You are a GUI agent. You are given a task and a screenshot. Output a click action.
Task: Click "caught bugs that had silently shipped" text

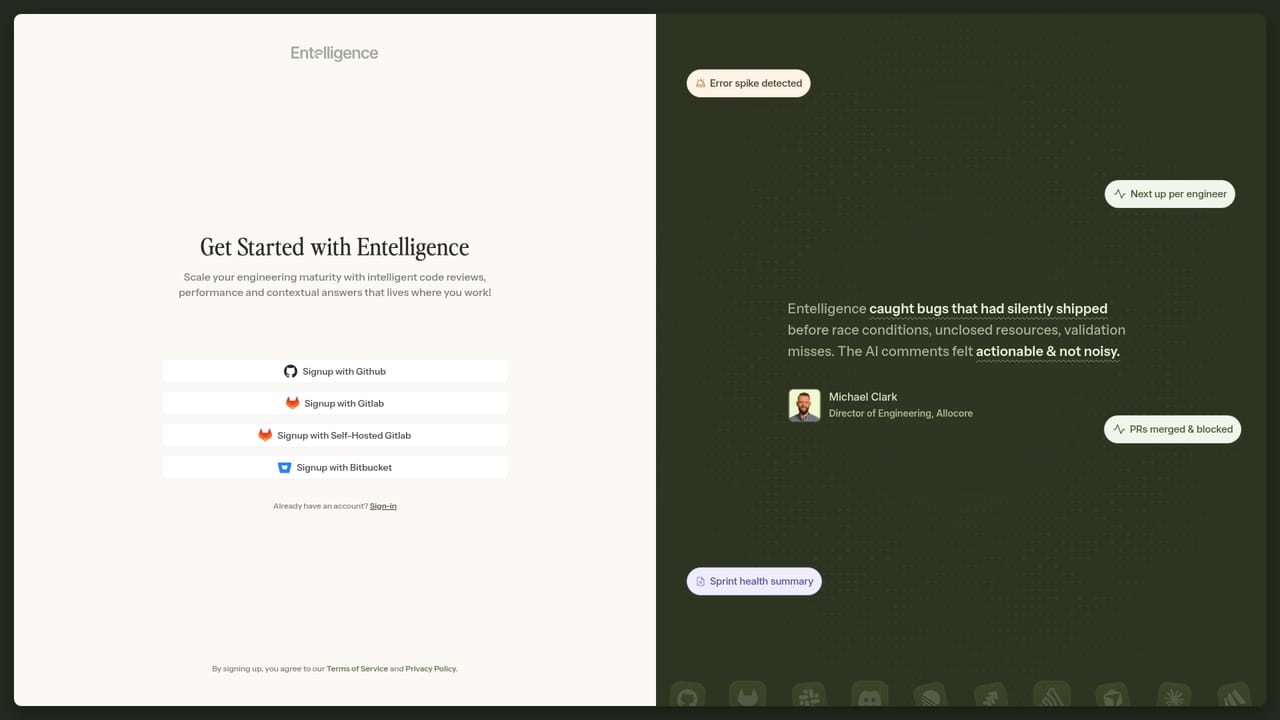click(x=988, y=309)
